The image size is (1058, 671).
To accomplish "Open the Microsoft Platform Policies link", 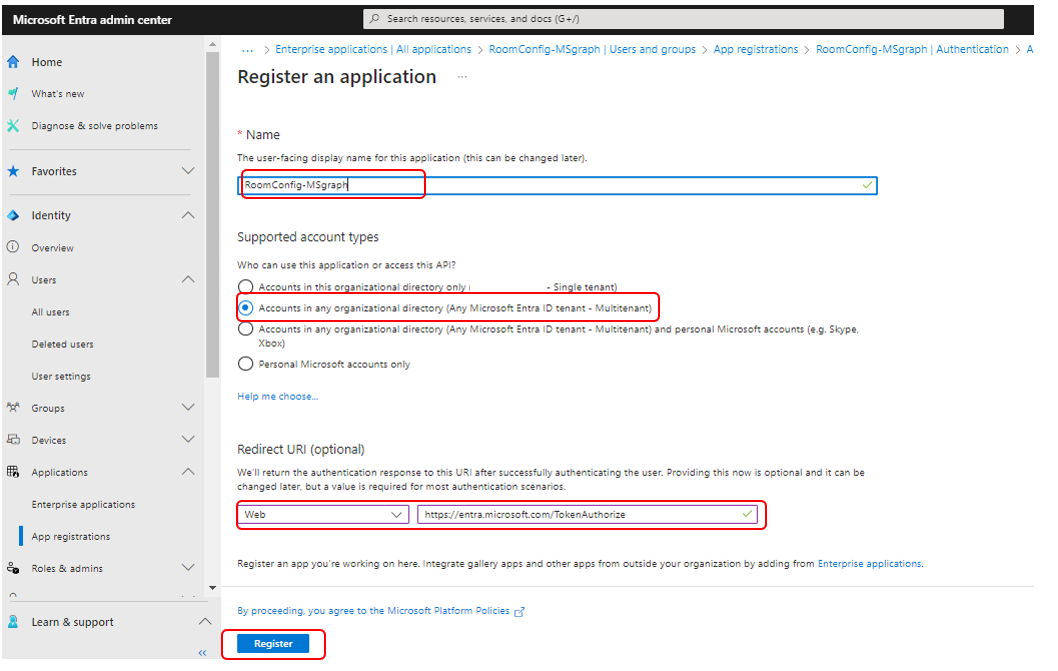I will point(373,611).
